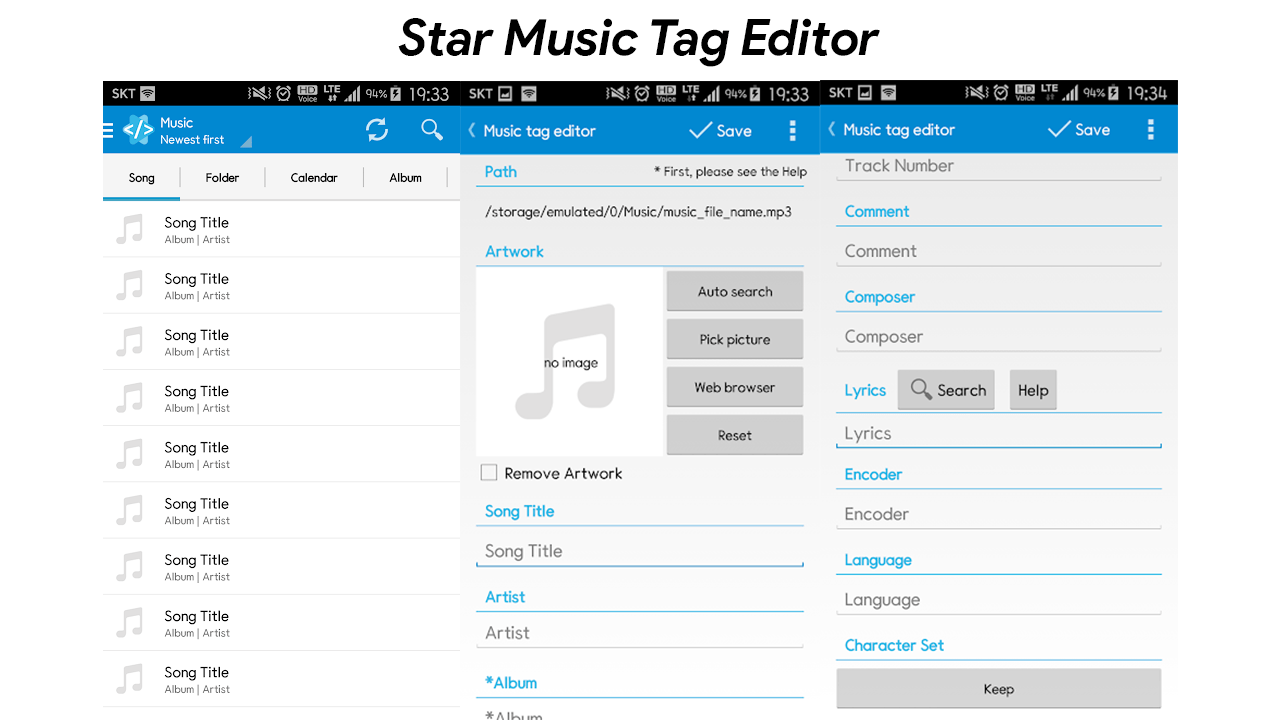Viewport: 1280px width, 720px height.
Task: Switch to the Calendar tab
Action: coord(314,177)
